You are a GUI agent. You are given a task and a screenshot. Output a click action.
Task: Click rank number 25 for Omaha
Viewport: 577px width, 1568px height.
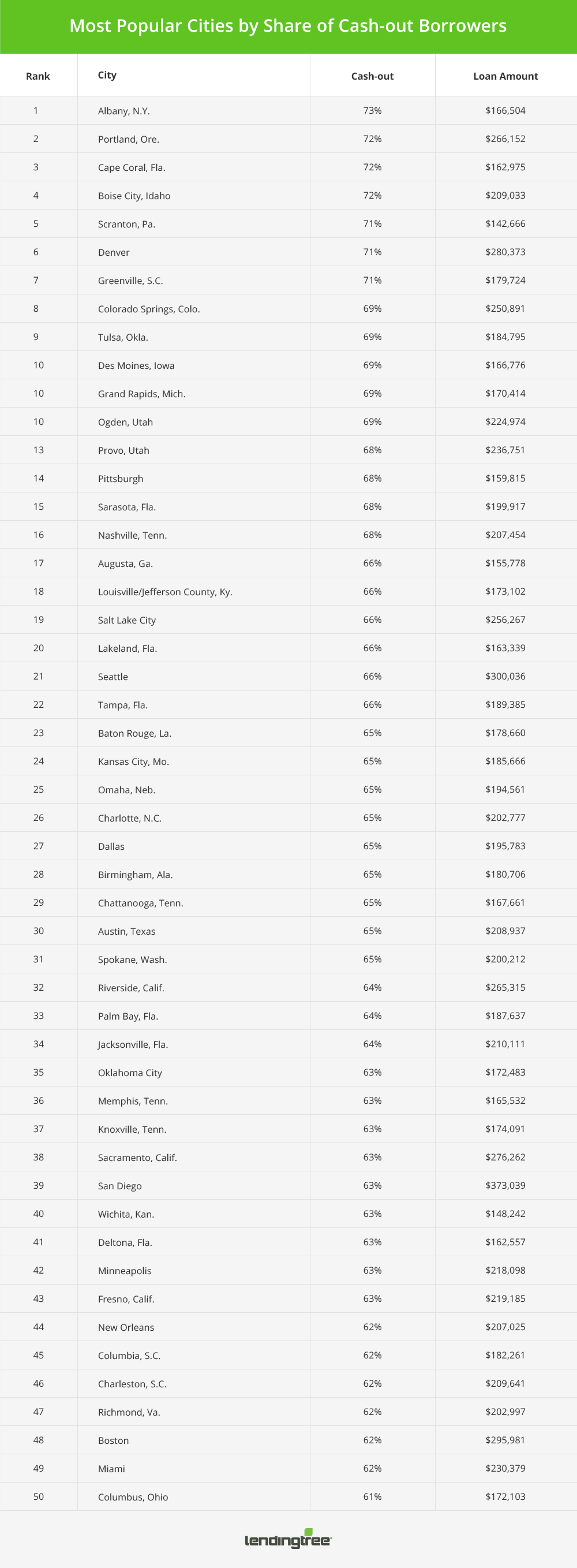[38, 789]
